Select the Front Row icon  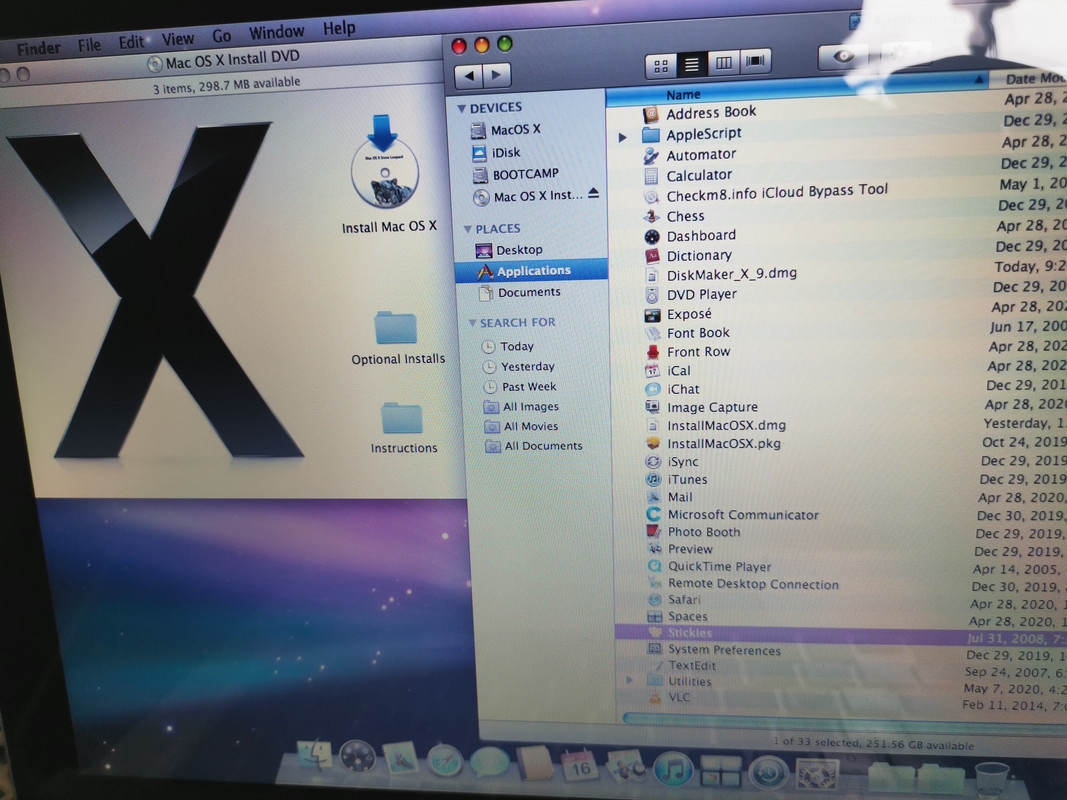point(653,352)
